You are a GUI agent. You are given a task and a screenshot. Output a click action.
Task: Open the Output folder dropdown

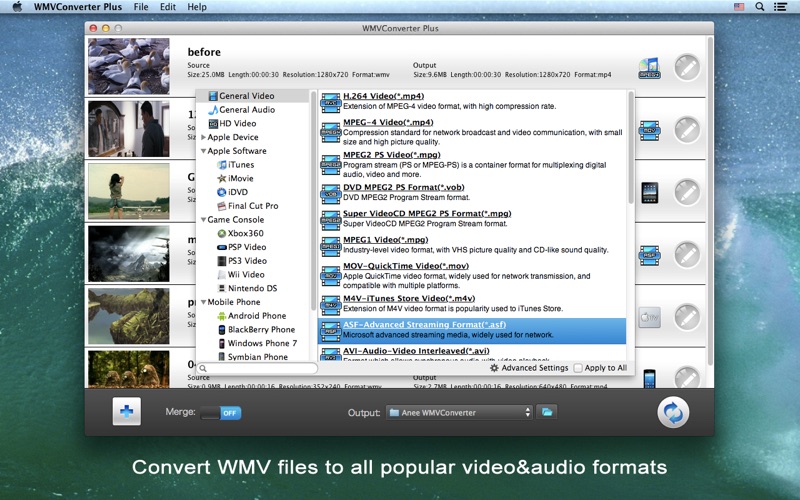click(x=460, y=412)
